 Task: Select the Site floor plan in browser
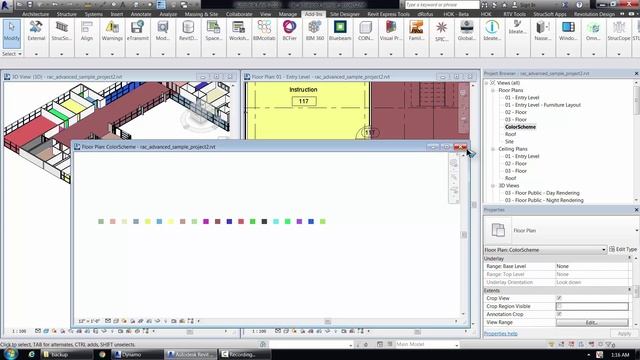tap(509, 142)
